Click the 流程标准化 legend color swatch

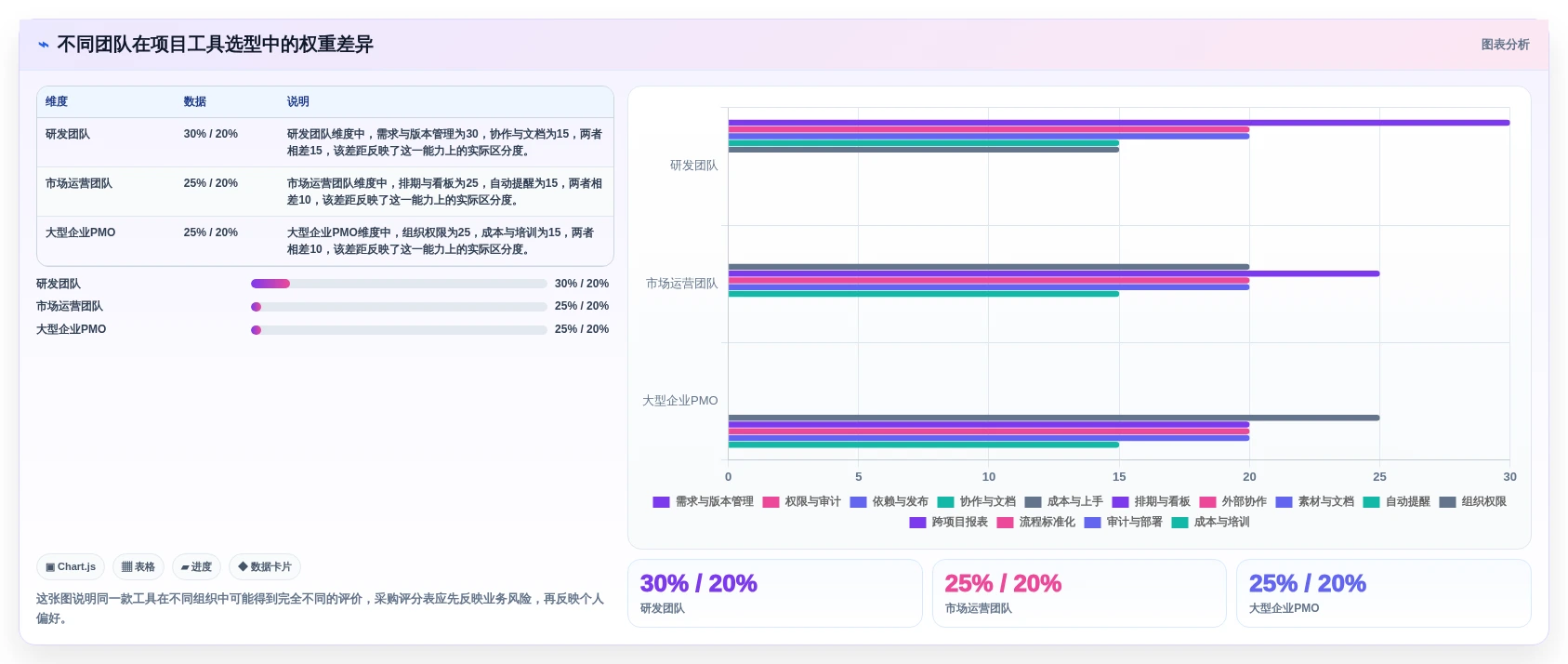[x=1005, y=523]
